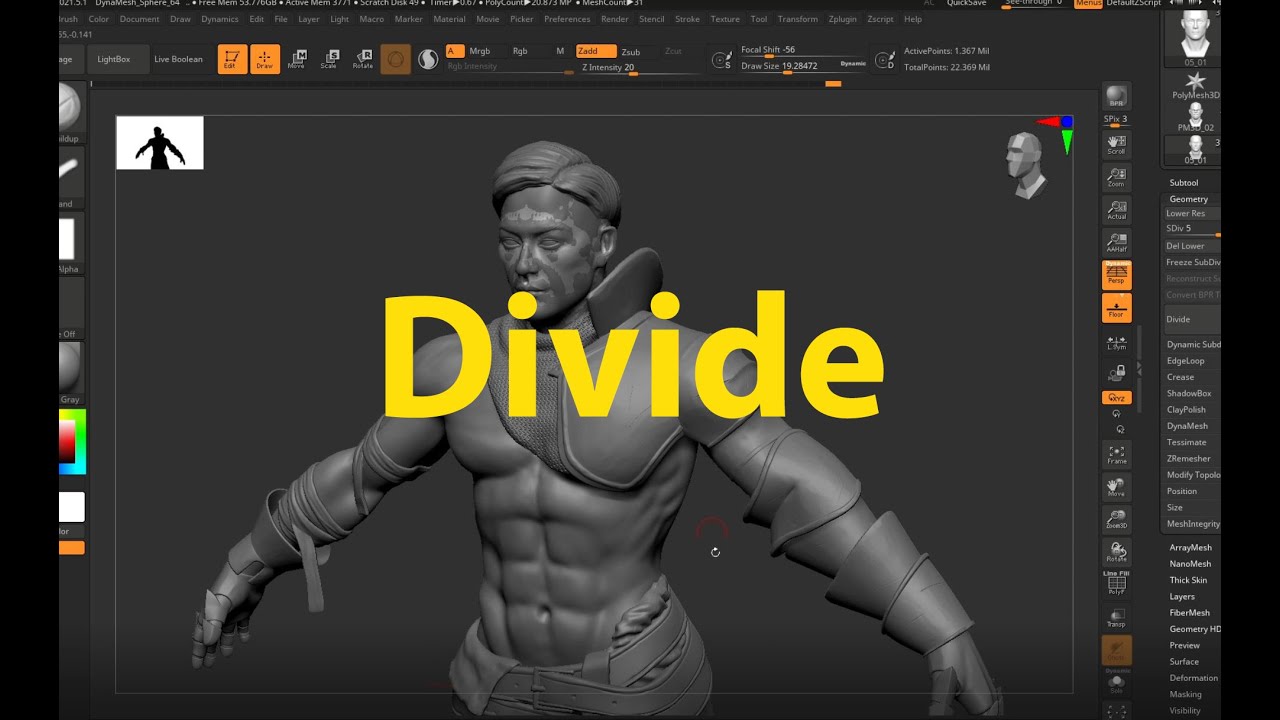
Task: Open the Zplugin menu
Action: [x=843, y=19]
